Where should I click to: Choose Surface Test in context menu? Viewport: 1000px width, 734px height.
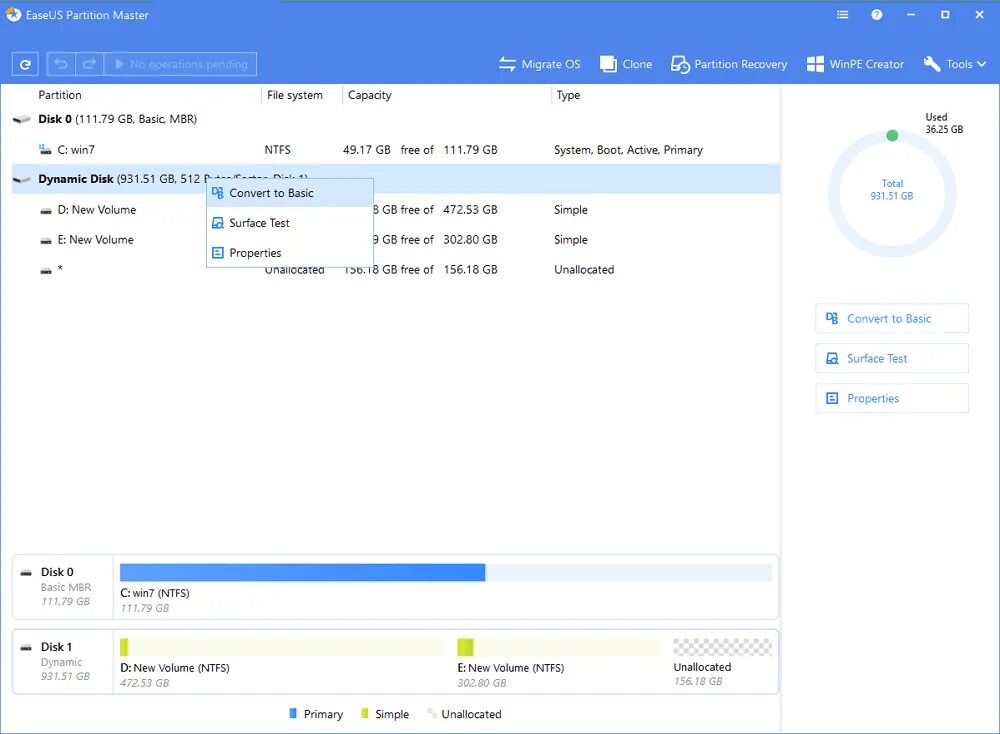(x=290, y=223)
